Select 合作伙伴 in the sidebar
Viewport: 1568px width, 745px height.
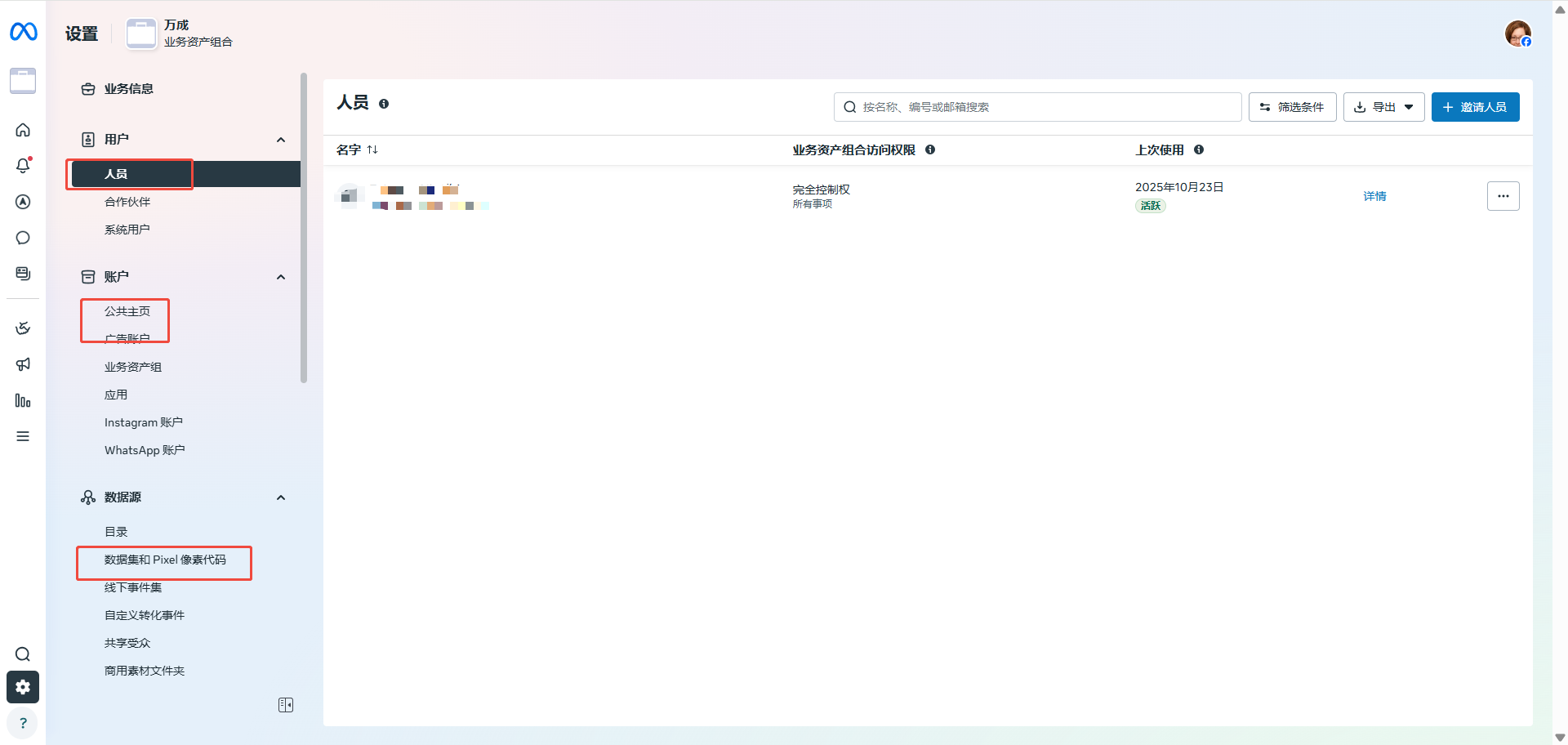click(127, 202)
